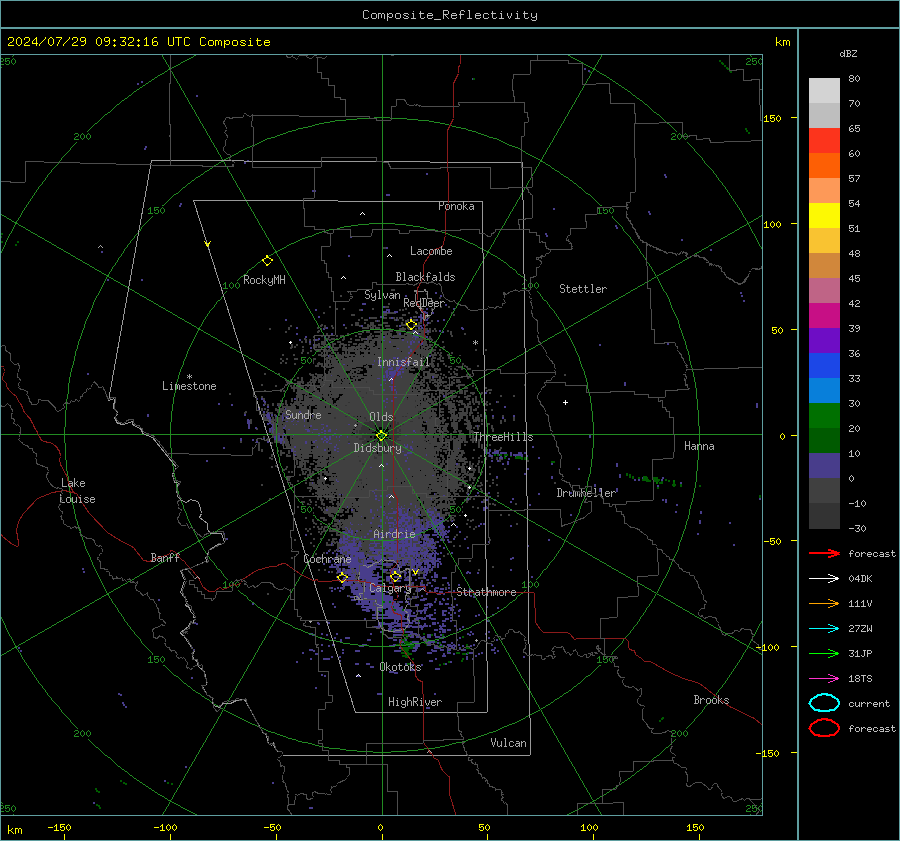Click the magenta 39 dBZ color swatch
Image resolution: width=900 pixels, height=841 pixels.
pyautogui.click(x=824, y=316)
